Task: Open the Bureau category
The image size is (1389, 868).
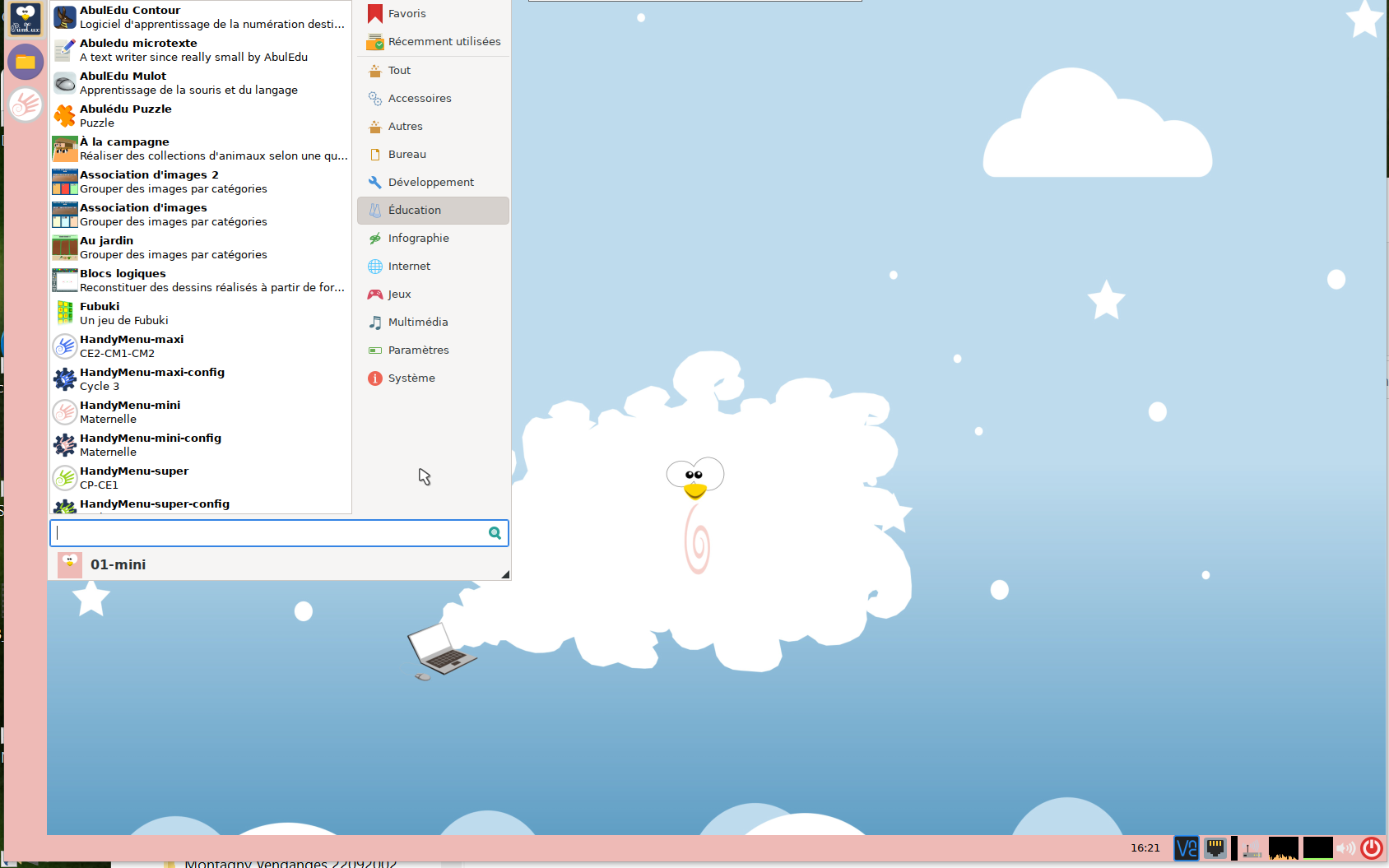Action: pos(434,155)
